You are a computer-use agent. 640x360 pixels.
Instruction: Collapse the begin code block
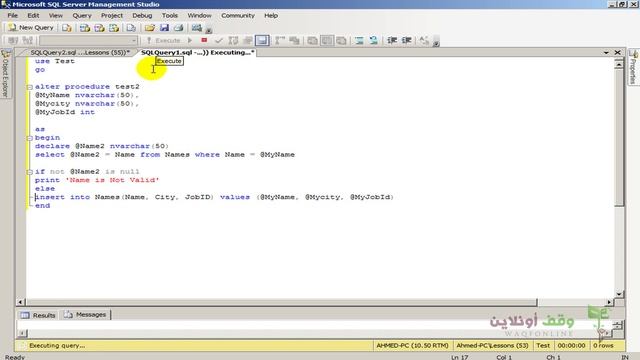tap(29, 138)
